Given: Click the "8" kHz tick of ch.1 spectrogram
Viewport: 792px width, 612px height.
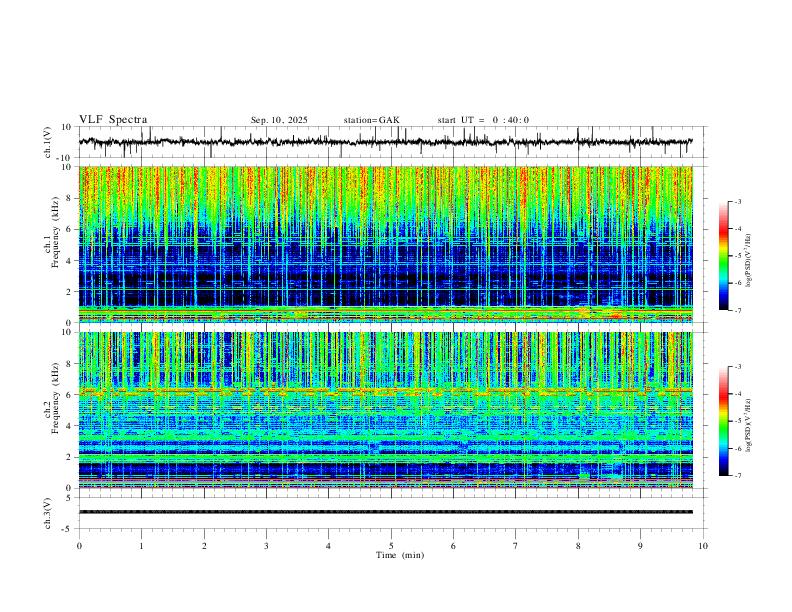Looking at the screenshot, I should (69, 198).
